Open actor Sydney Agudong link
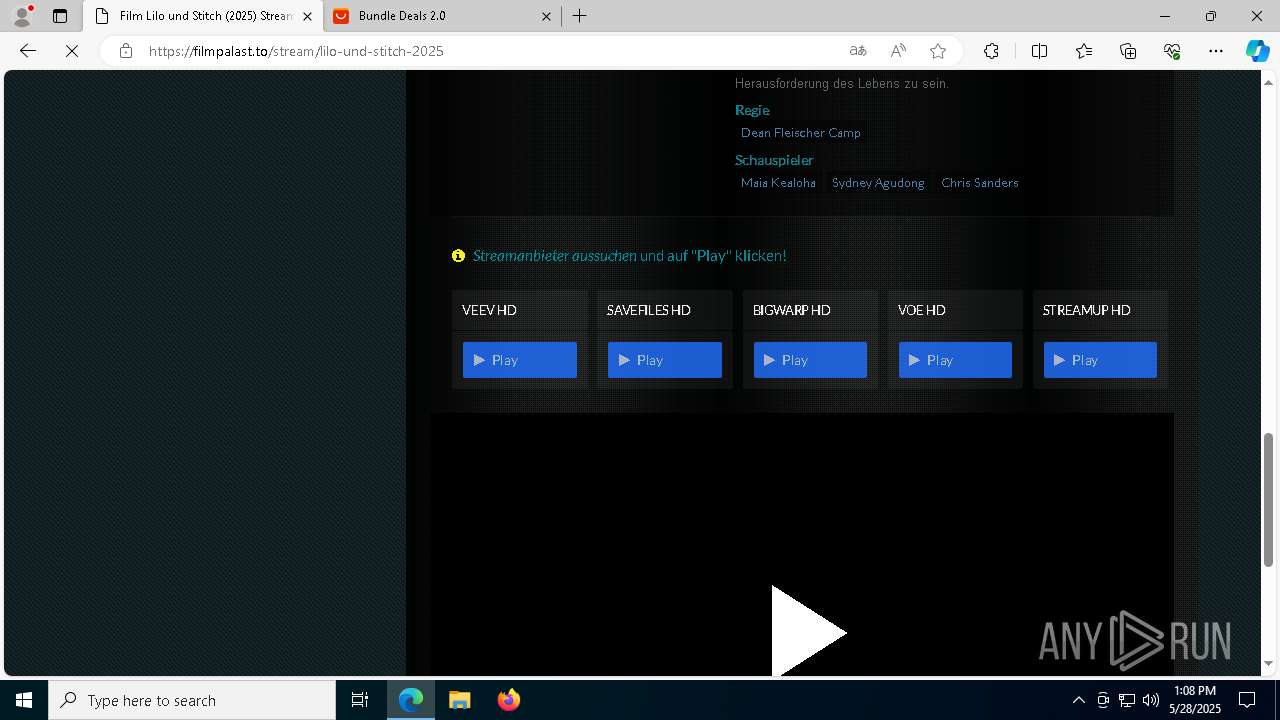 878,183
